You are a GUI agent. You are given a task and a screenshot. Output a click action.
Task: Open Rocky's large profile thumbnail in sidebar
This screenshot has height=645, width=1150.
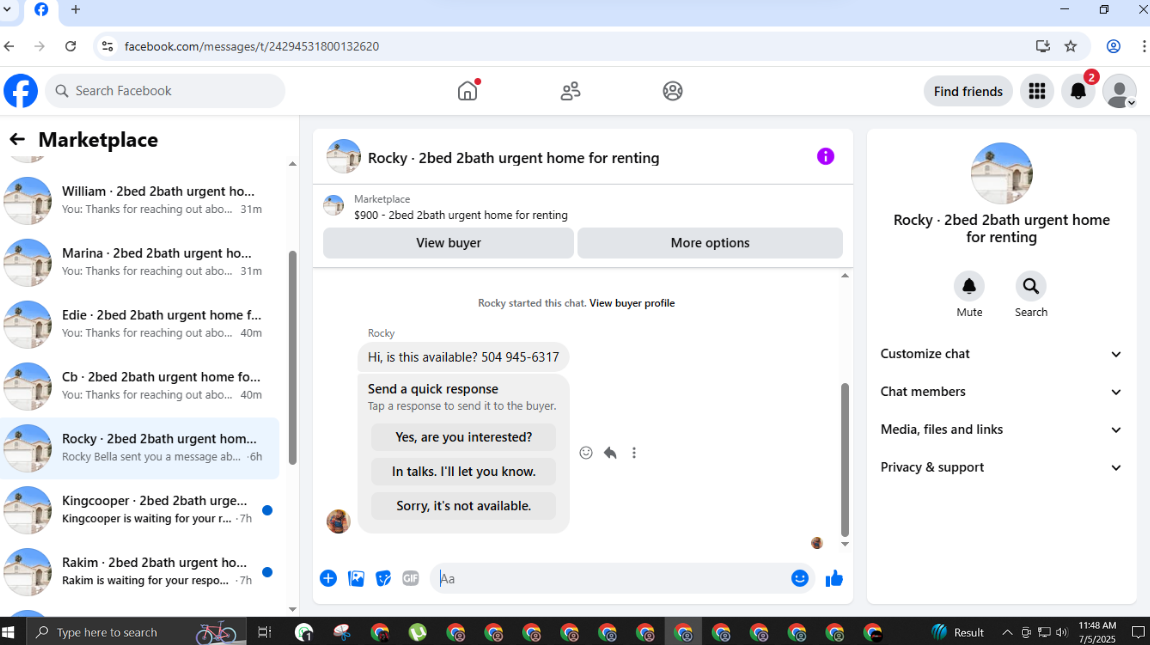(1001, 173)
